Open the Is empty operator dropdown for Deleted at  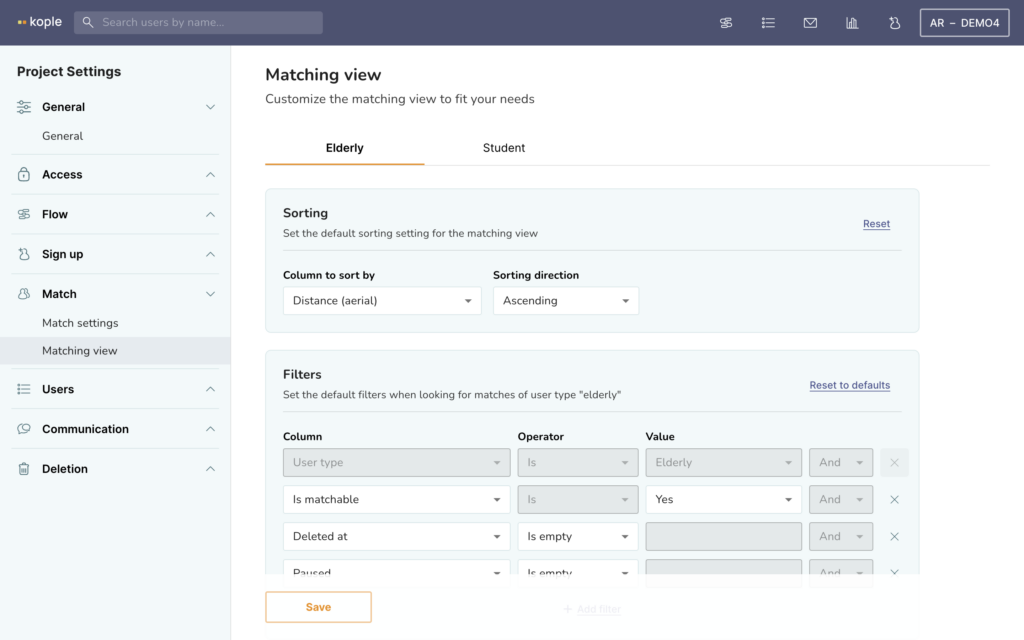point(578,536)
